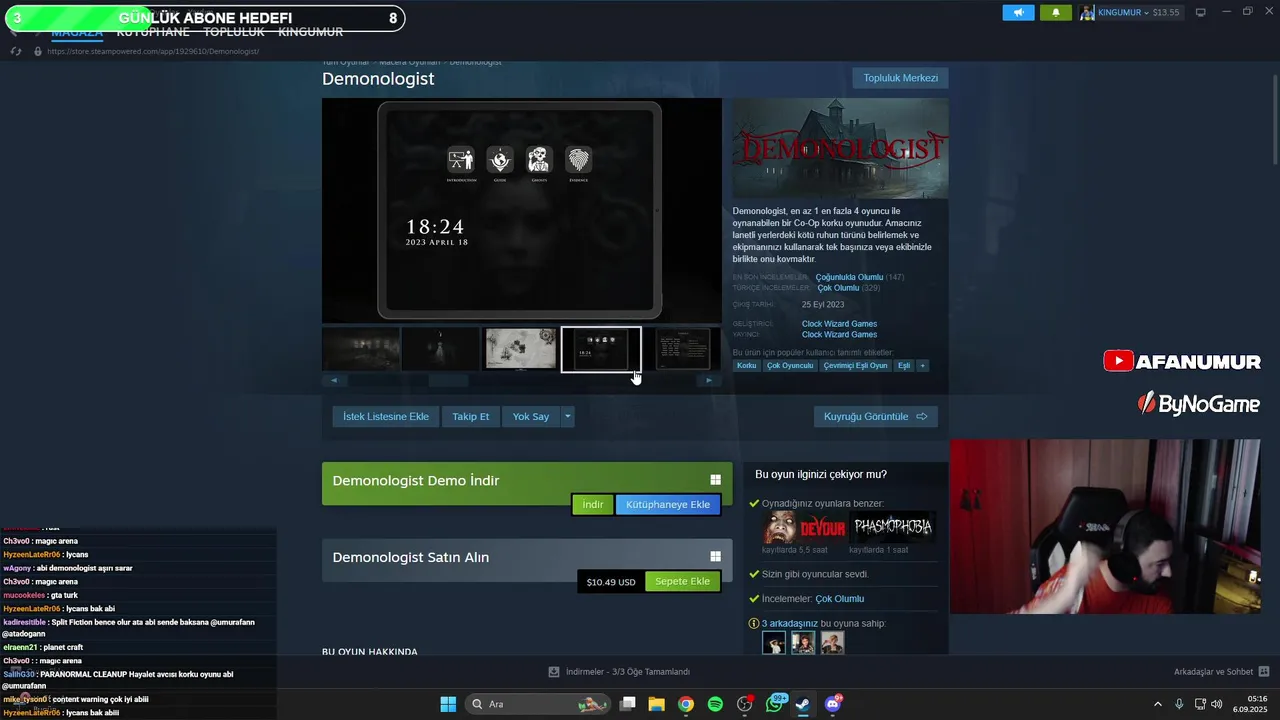This screenshot has height=720, width=1280.
Task: Click the taskbar Ara search box
Action: [540, 704]
